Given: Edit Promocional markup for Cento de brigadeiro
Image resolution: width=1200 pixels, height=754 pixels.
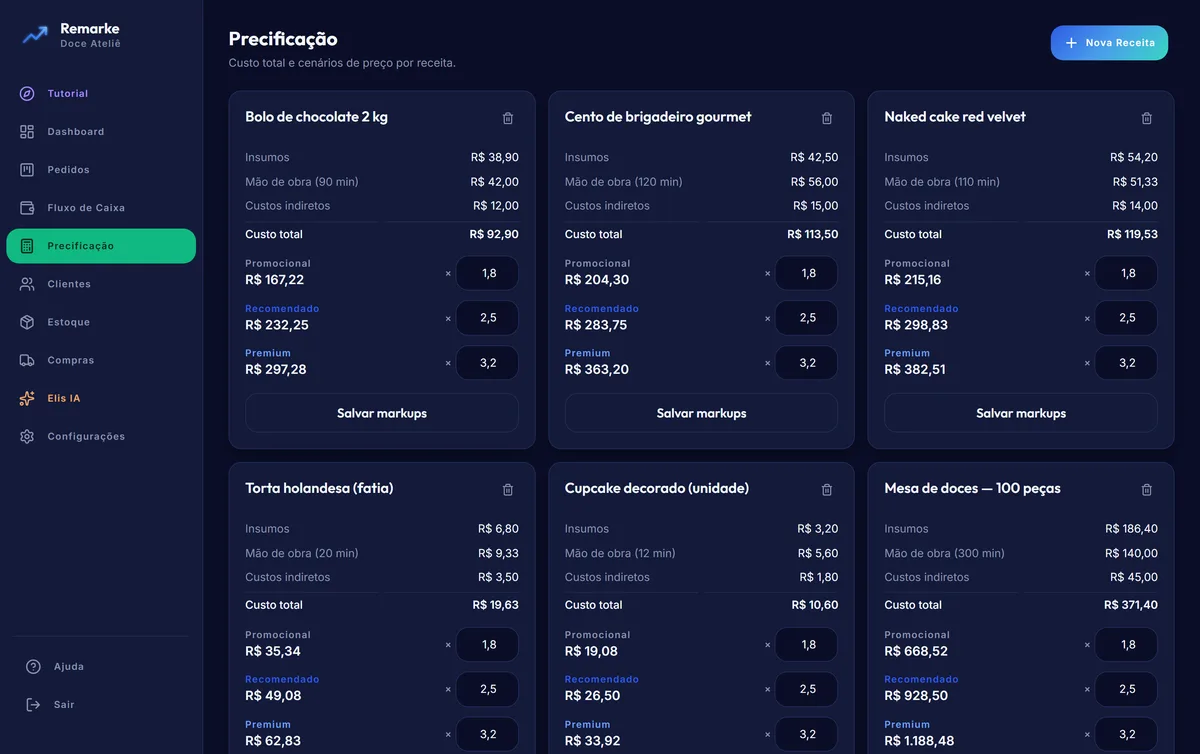Looking at the screenshot, I should pyautogui.click(x=807, y=273).
